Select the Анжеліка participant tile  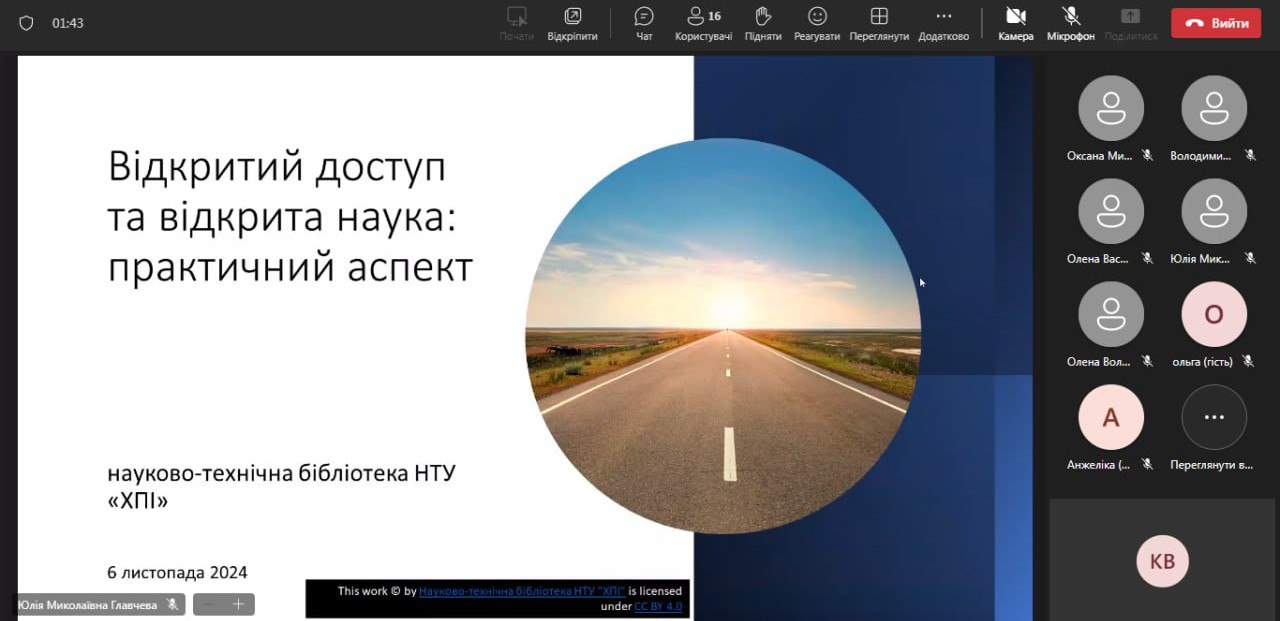click(1110, 417)
